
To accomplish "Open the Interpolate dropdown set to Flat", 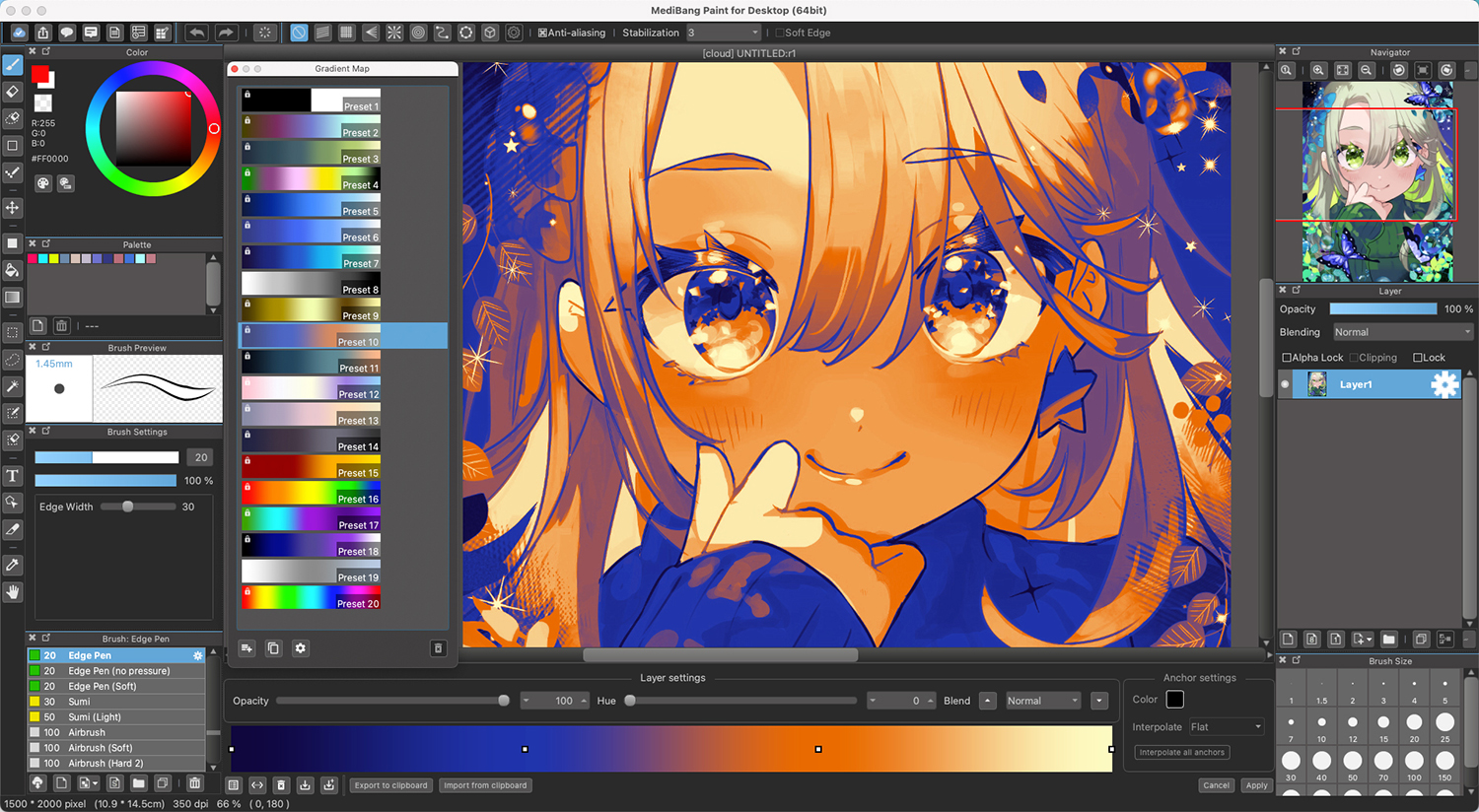I will coord(1226,726).
